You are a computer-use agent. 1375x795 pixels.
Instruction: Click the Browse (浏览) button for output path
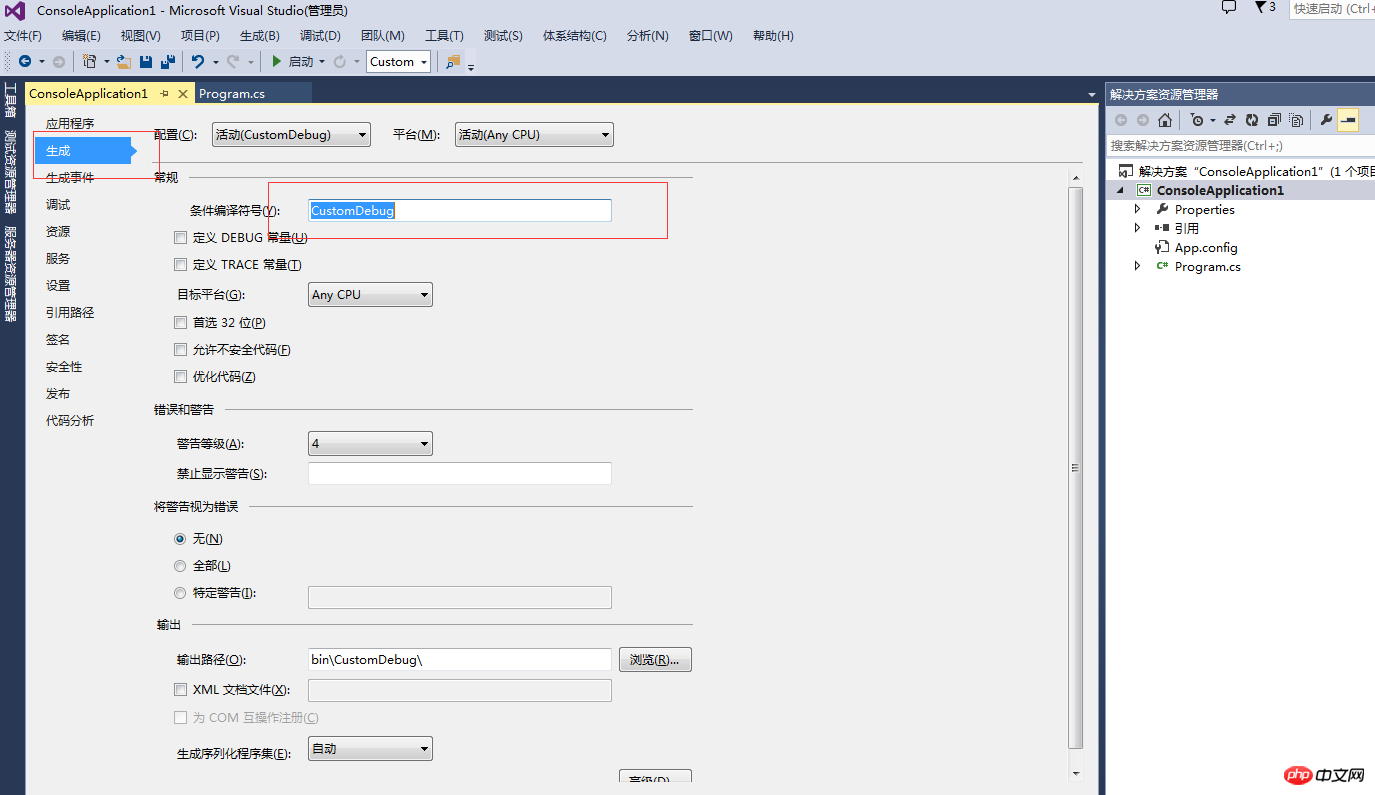click(655, 660)
